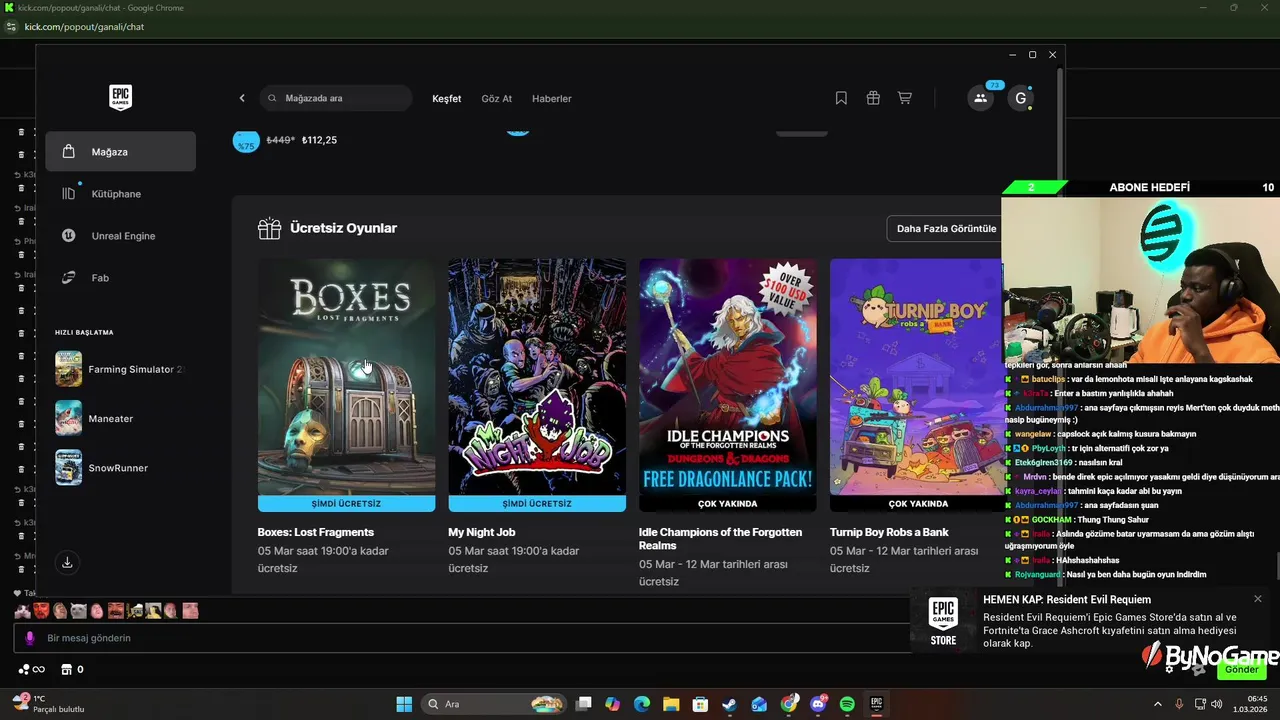Open the Idle Champions of the Forgotten Realms title
The width and height of the screenshot is (1280, 720).
coord(720,539)
